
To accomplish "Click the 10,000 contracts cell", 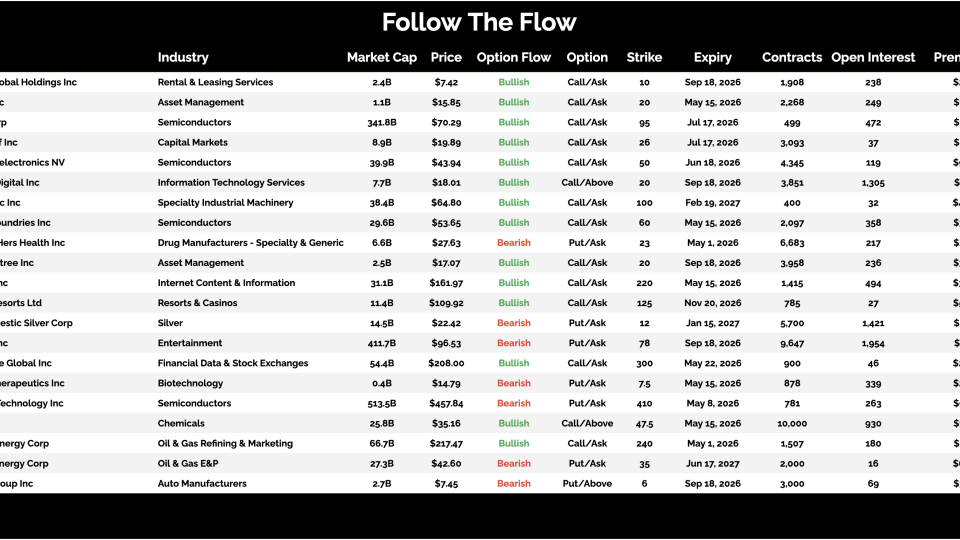I will (x=792, y=424).
